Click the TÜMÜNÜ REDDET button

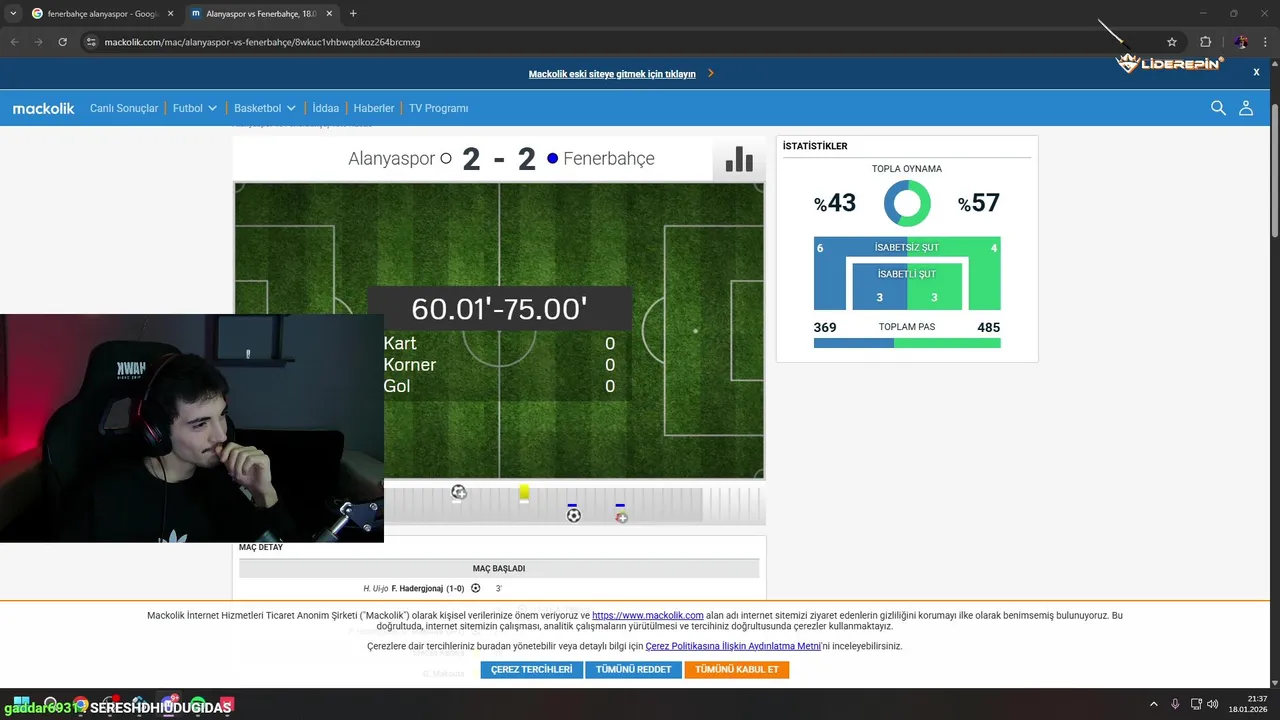click(633, 670)
